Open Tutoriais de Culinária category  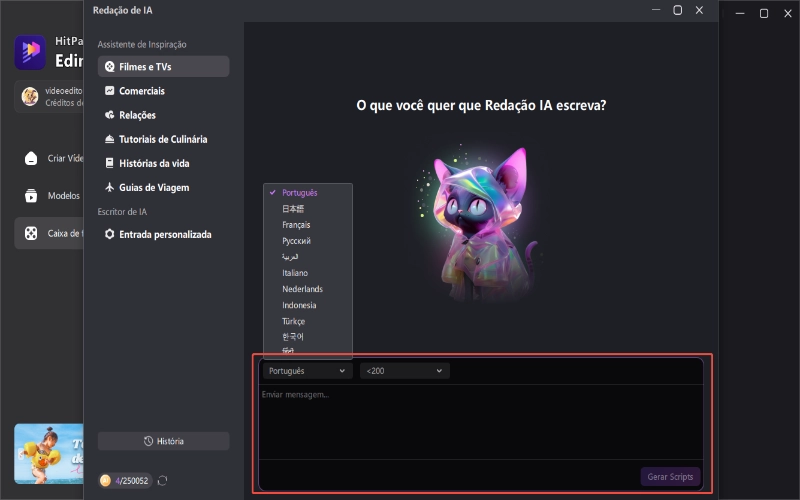click(163, 139)
